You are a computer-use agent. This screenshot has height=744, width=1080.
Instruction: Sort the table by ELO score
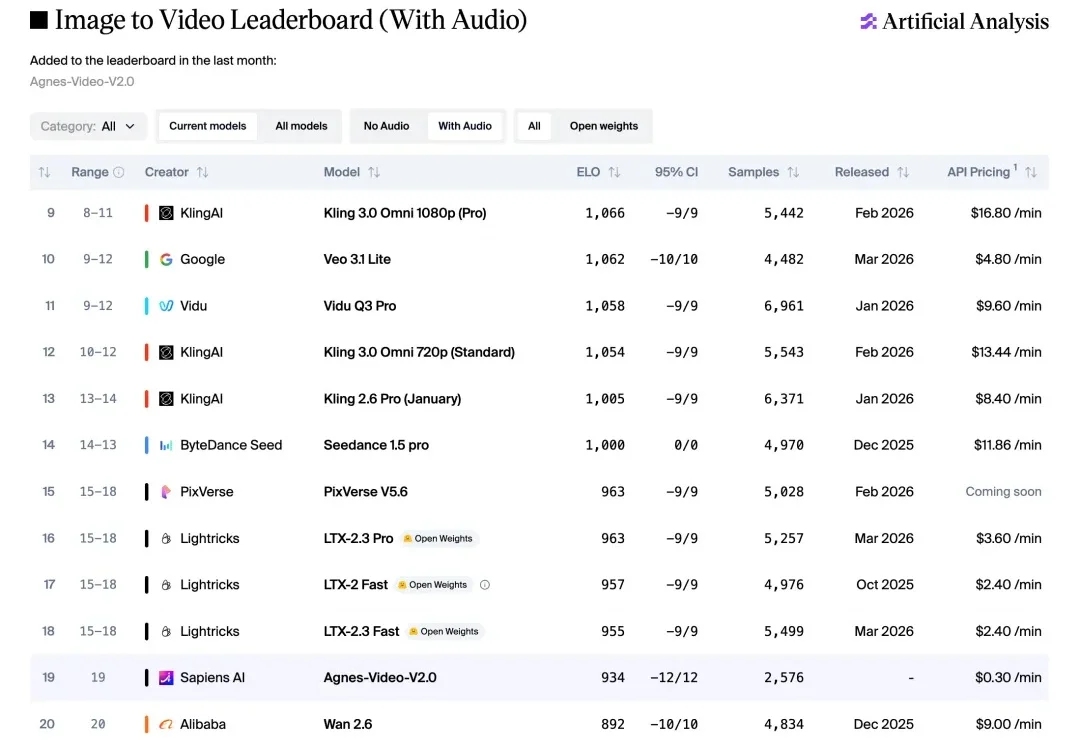click(x=614, y=172)
